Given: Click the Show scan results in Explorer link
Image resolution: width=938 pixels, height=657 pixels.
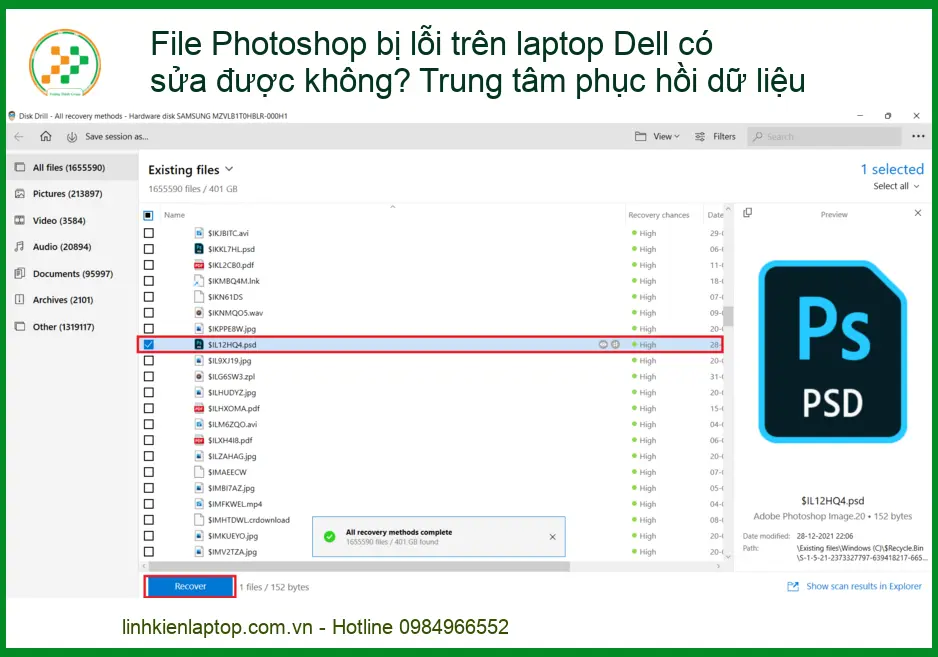Looking at the screenshot, I should [863, 587].
